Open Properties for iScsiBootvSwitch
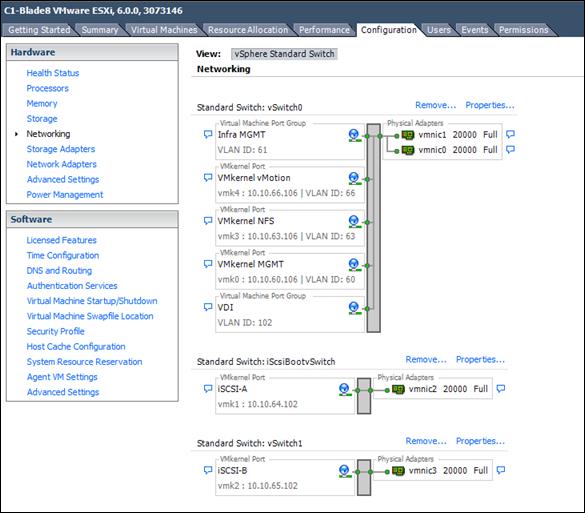Image resolution: width=585 pixels, height=513 pixels. pos(480,360)
